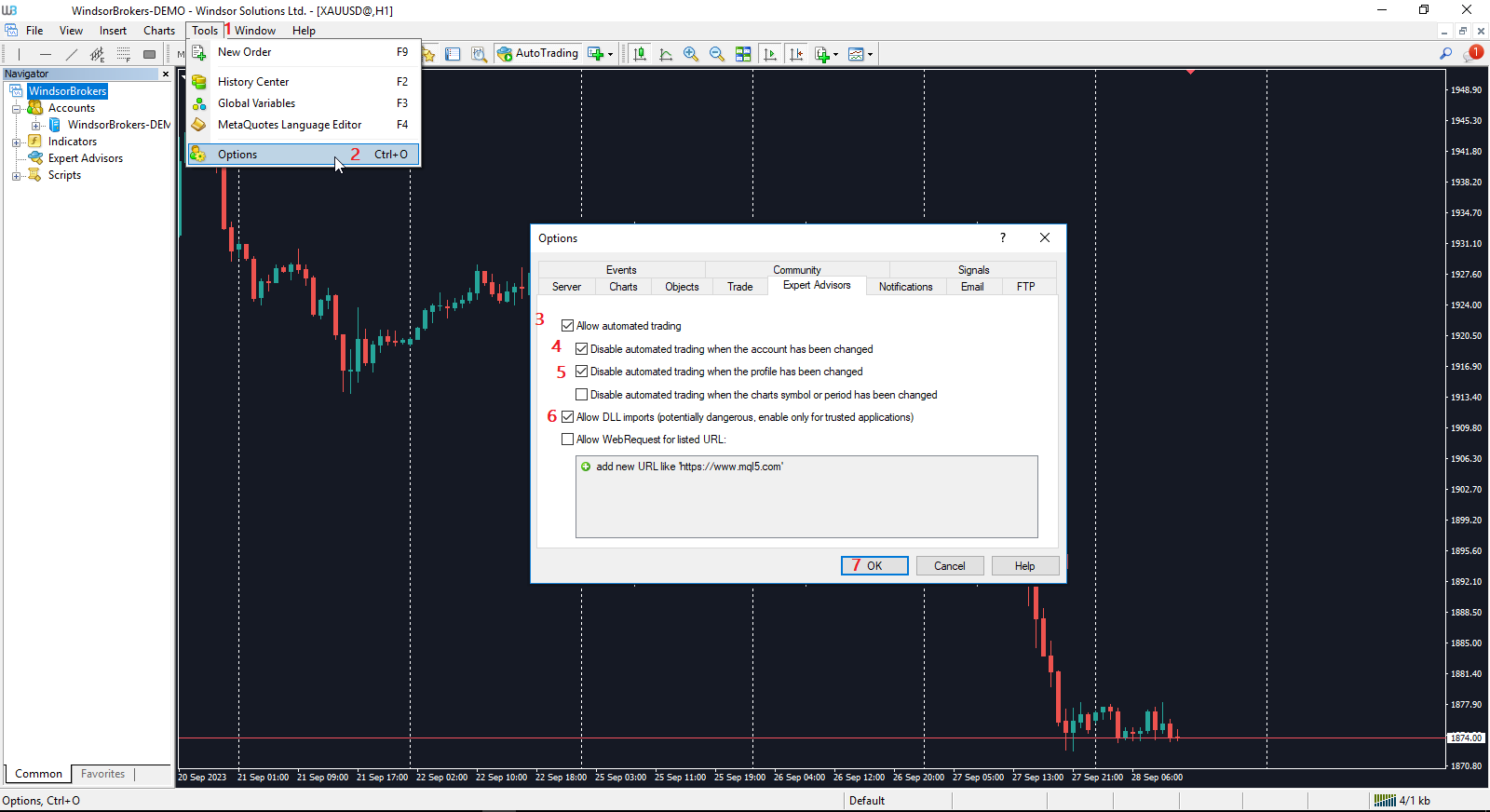The height and width of the screenshot is (812, 1490).
Task: Open the Charts menu
Action: (158, 31)
